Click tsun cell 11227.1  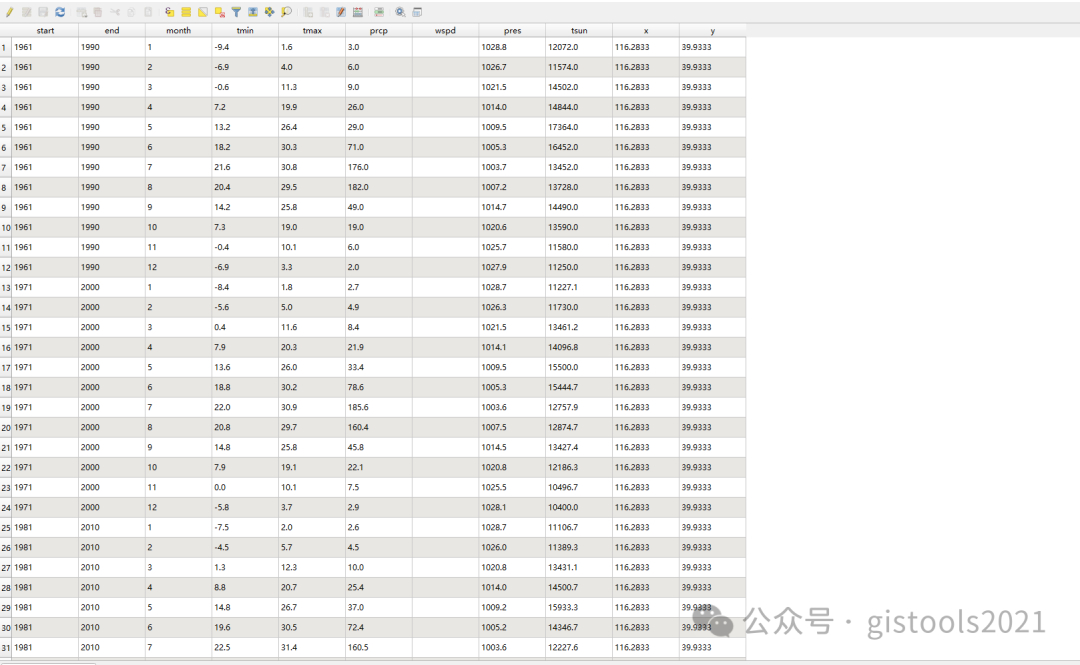point(579,287)
